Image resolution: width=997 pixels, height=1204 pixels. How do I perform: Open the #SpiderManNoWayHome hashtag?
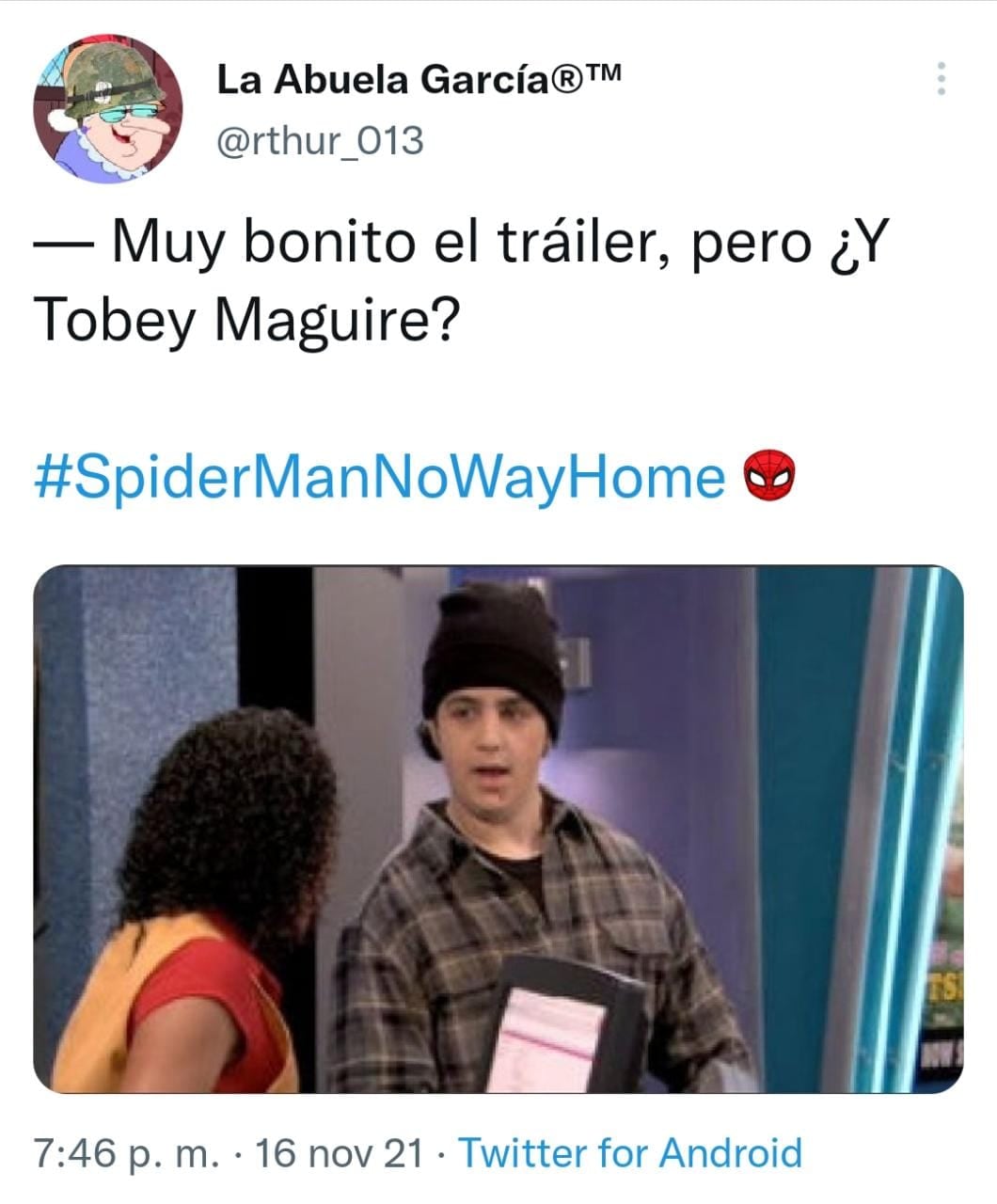click(x=380, y=477)
